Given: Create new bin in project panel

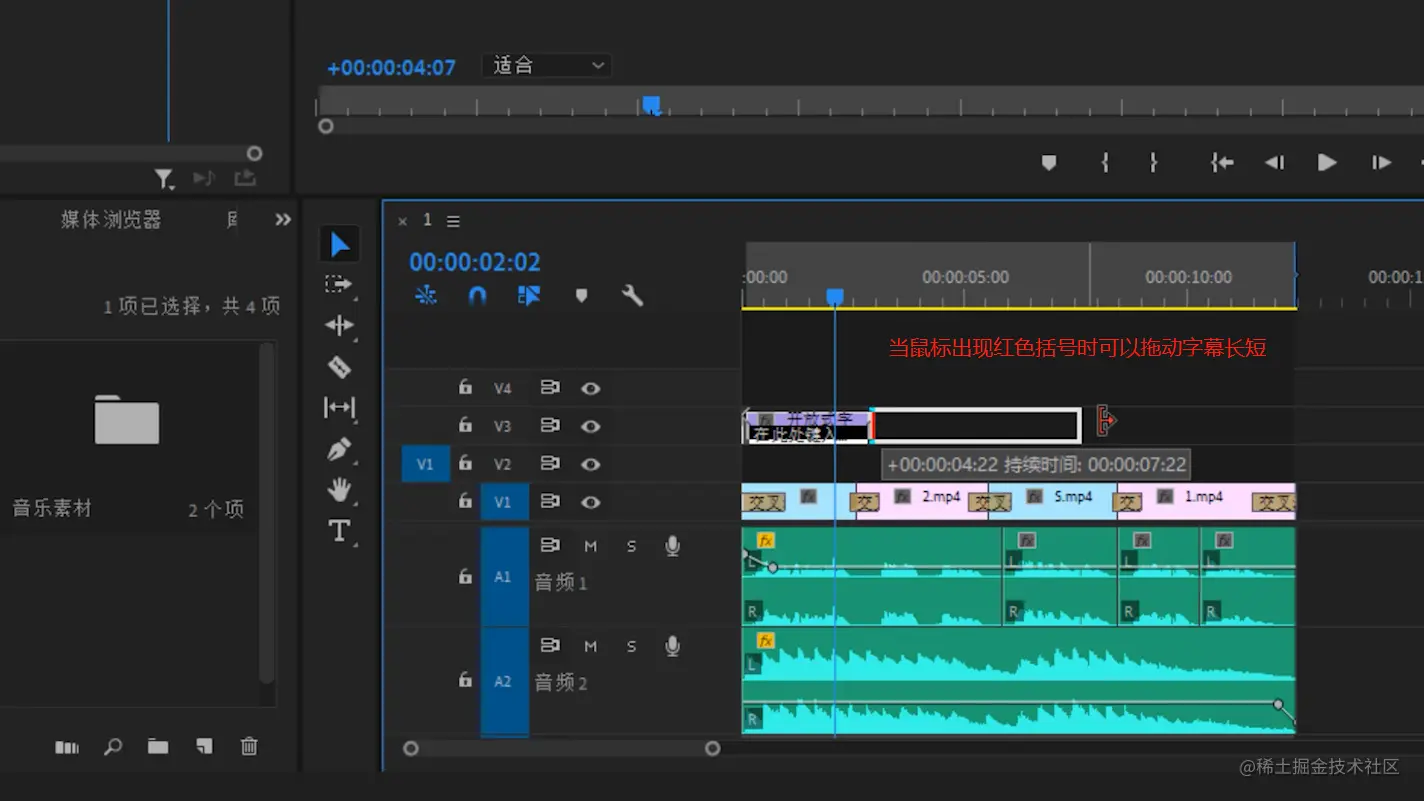Looking at the screenshot, I should (158, 746).
